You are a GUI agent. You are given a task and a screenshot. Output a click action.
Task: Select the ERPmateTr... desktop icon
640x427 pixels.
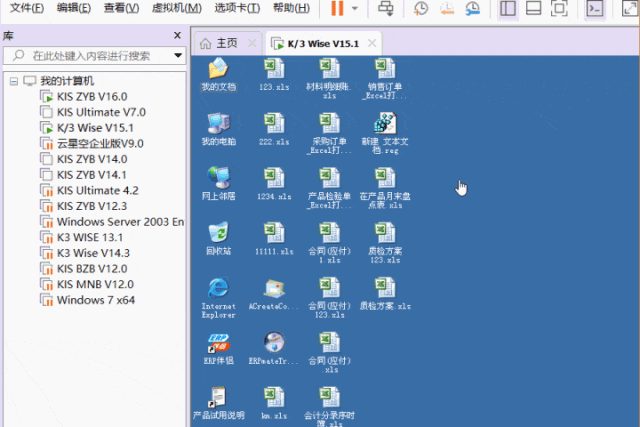[x=274, y=349]
